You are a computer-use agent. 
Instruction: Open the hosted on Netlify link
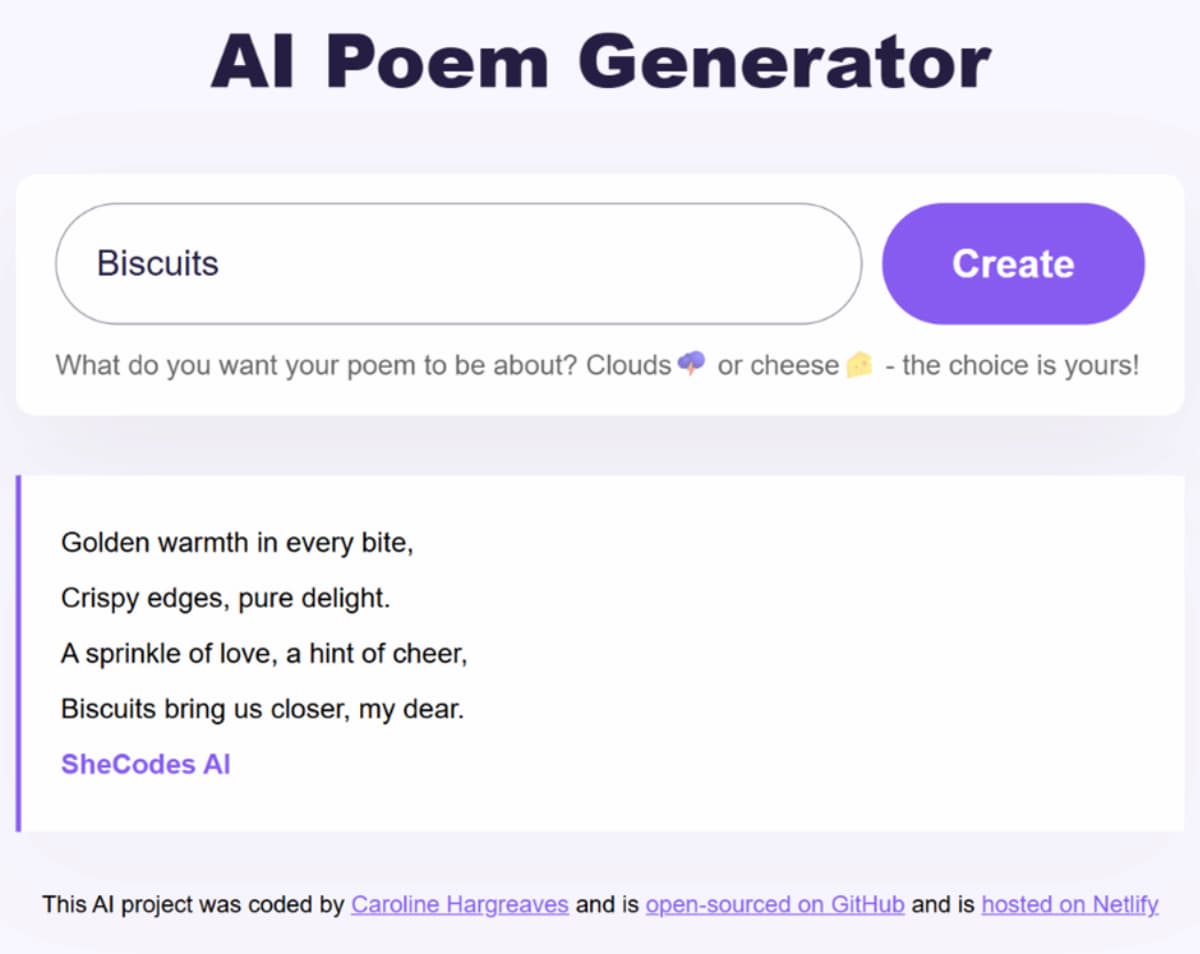click(1070, 904)
